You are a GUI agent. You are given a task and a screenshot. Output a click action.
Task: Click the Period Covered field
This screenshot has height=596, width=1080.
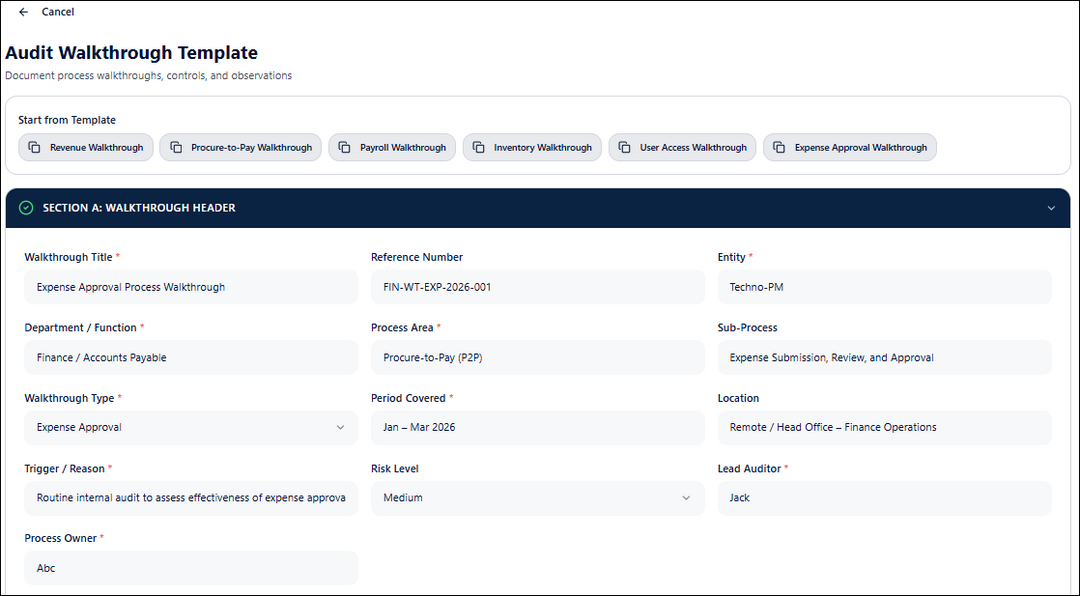click(538, 427)
